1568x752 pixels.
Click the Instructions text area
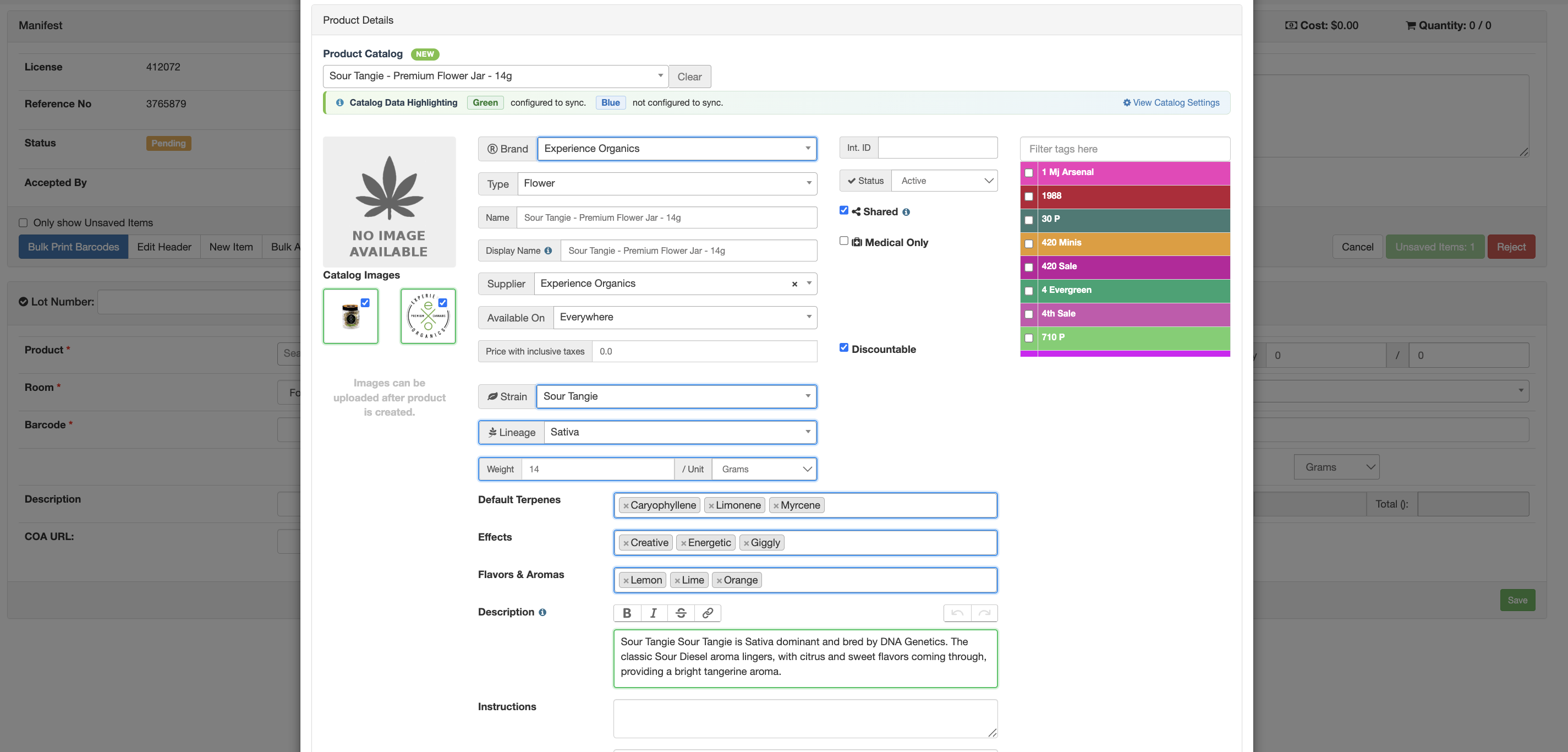[805, 718]
